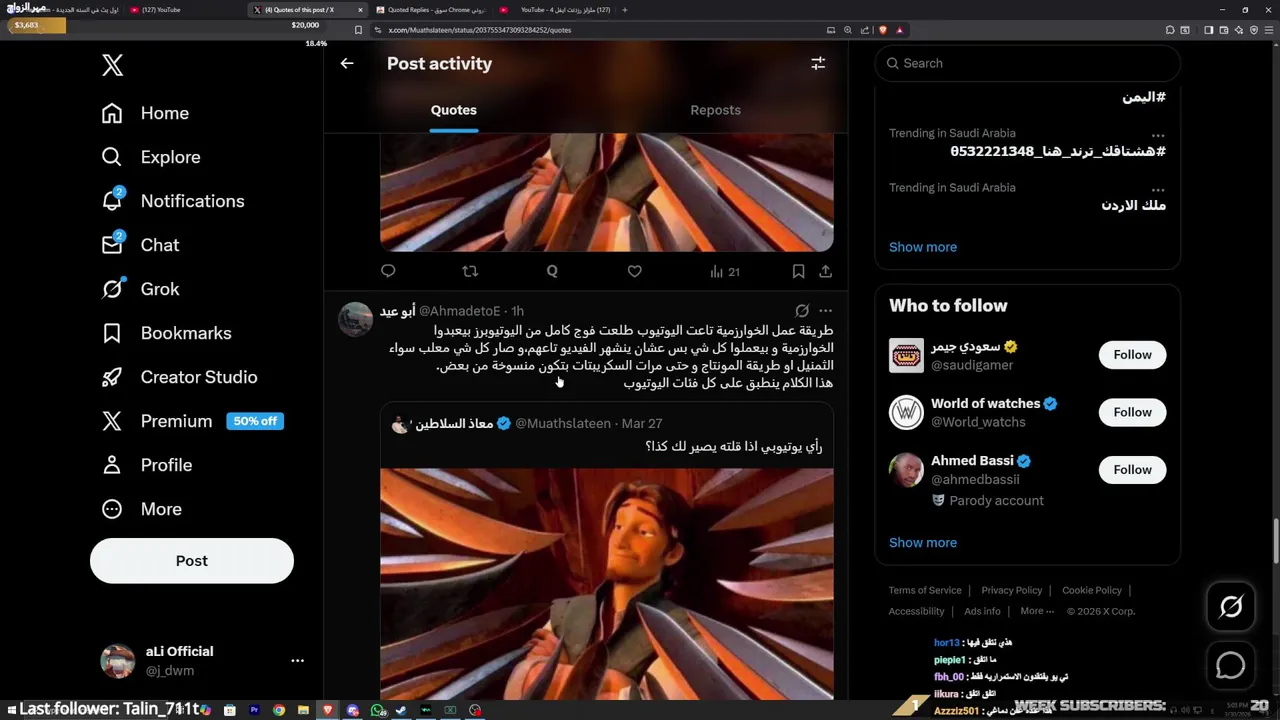Open Premium 50% off offer

pos(192,421)
